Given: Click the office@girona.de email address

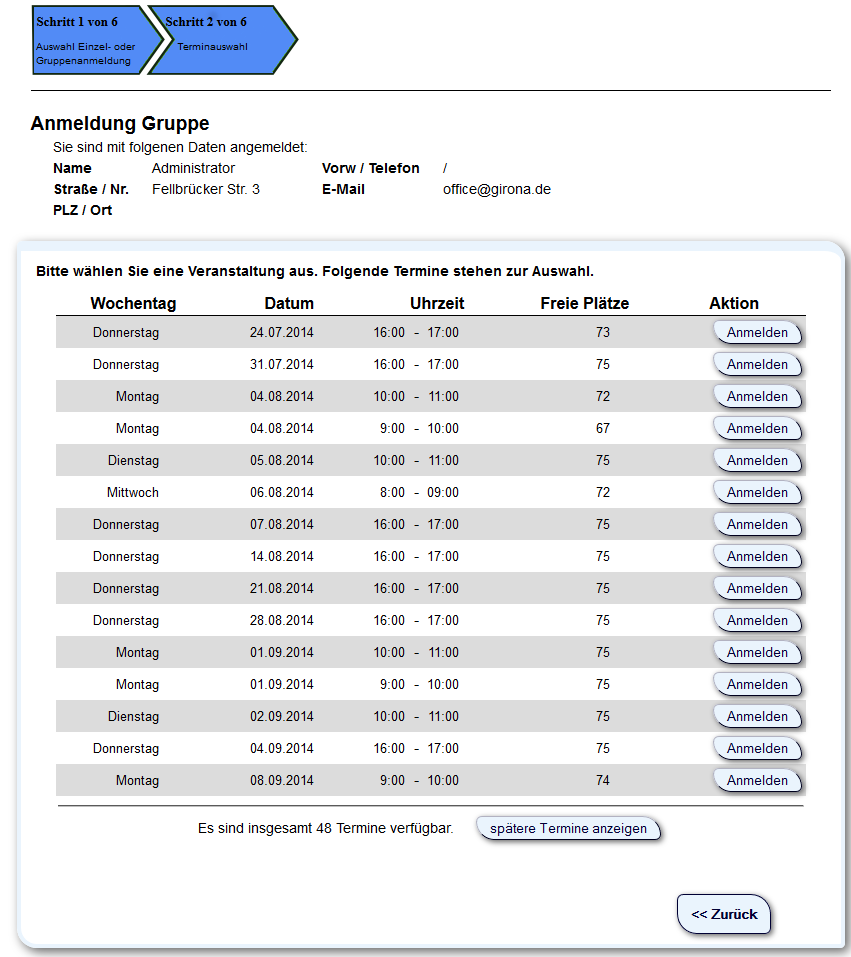Looking at the screenshot, I should 497,189.
